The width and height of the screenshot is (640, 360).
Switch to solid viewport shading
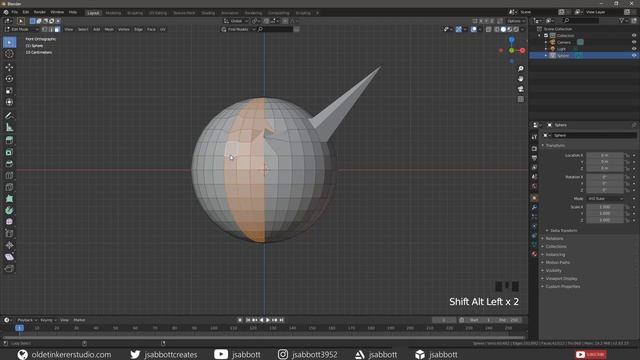coord(503,29)
